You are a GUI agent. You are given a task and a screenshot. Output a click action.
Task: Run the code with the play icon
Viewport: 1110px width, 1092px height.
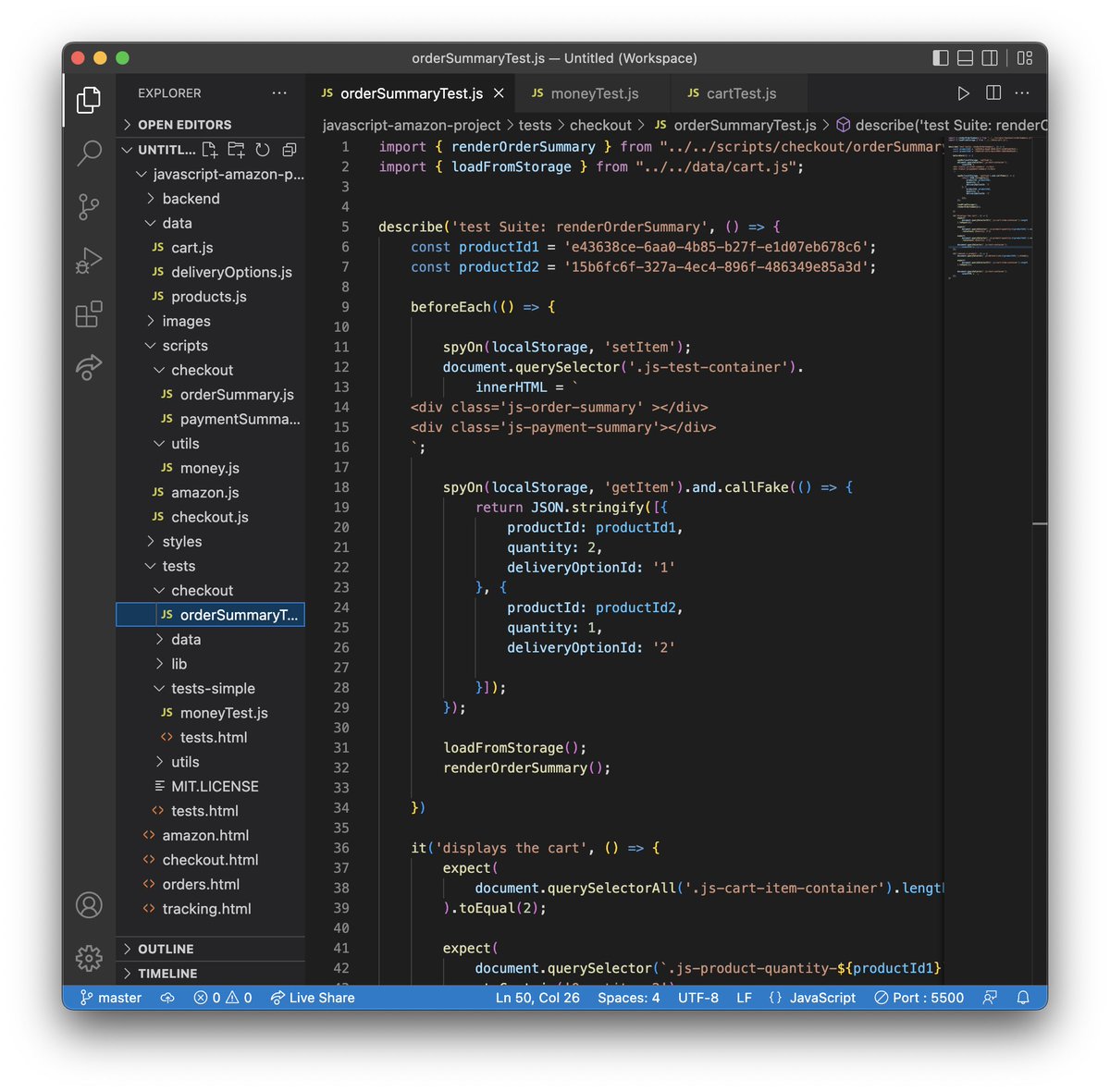coord(964,93)
